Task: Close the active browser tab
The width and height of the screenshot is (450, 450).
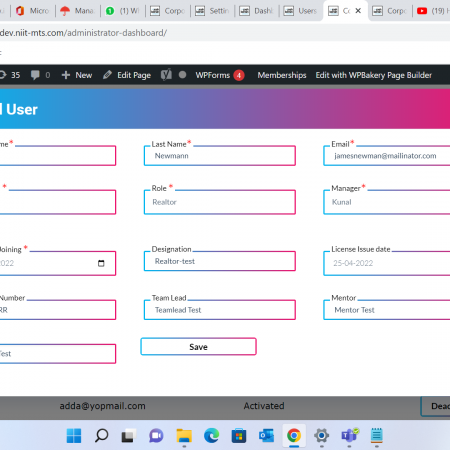Action: point(358,11)
